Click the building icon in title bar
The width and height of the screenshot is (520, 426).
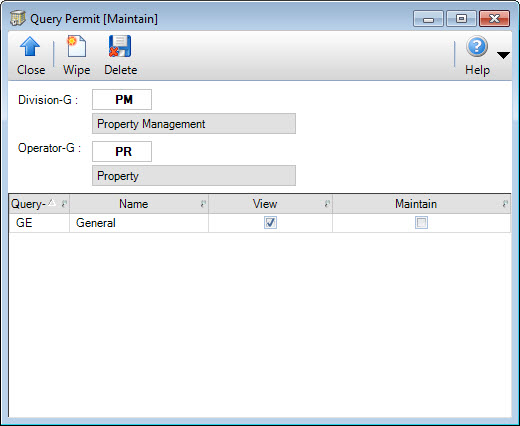tap(18, 18)
